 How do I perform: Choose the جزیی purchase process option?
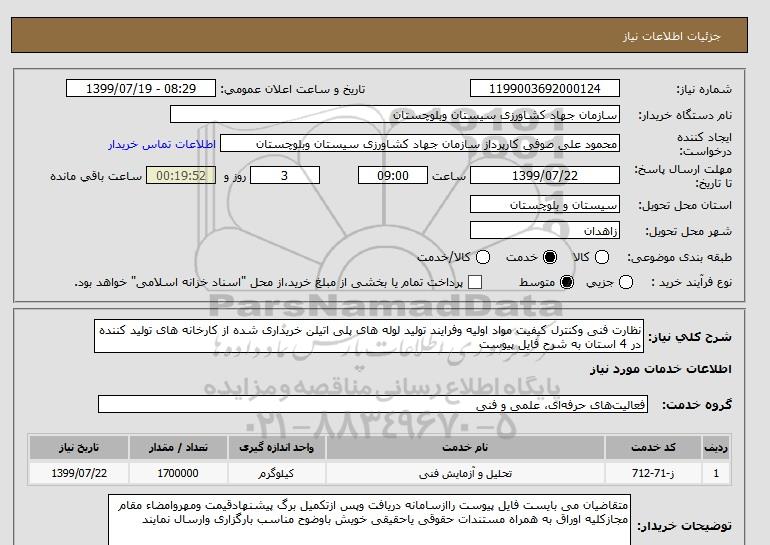pyautogui.click(x=626, y=282)
